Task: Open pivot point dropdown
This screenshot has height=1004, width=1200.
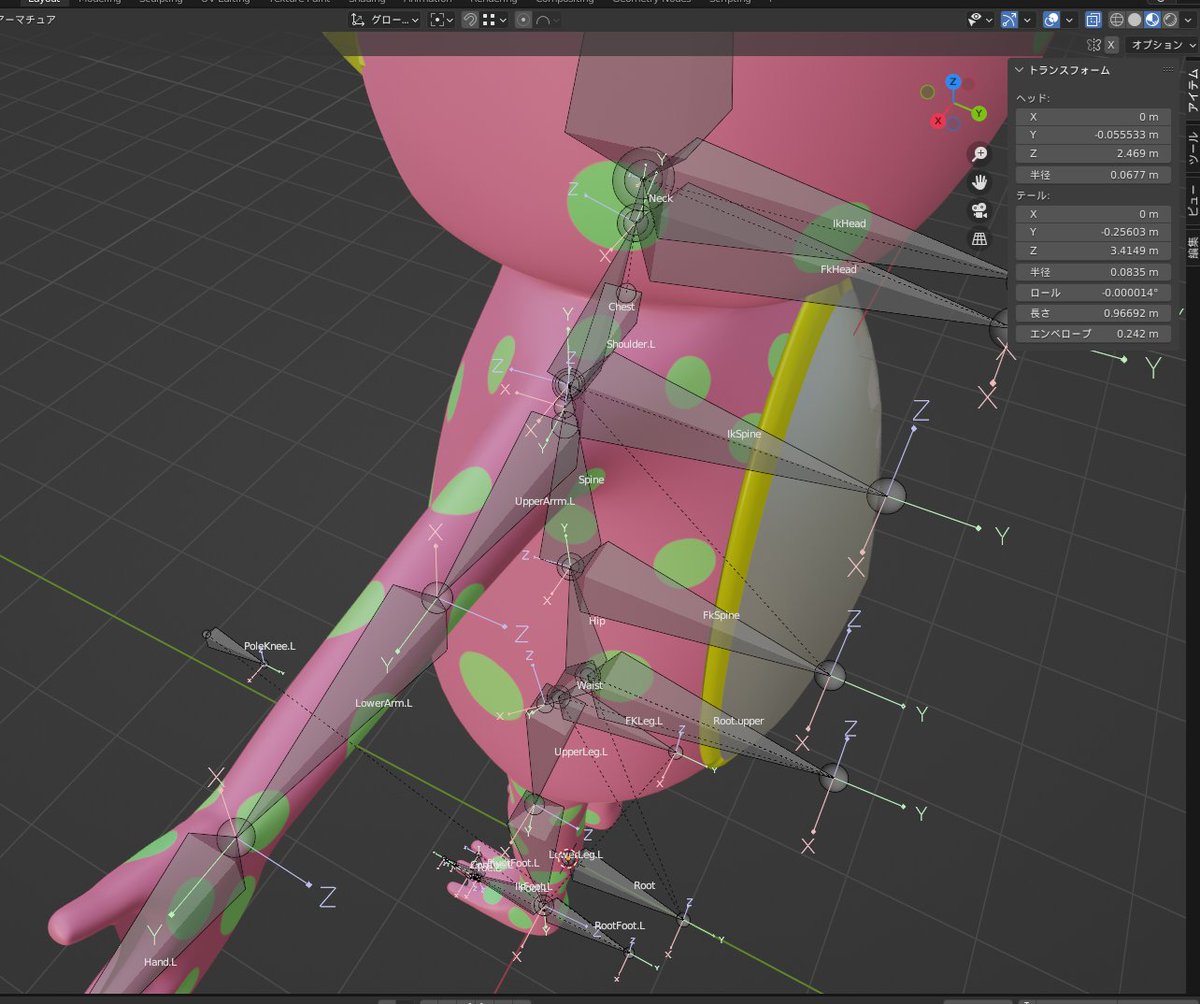Action: (x=442, y=20)
